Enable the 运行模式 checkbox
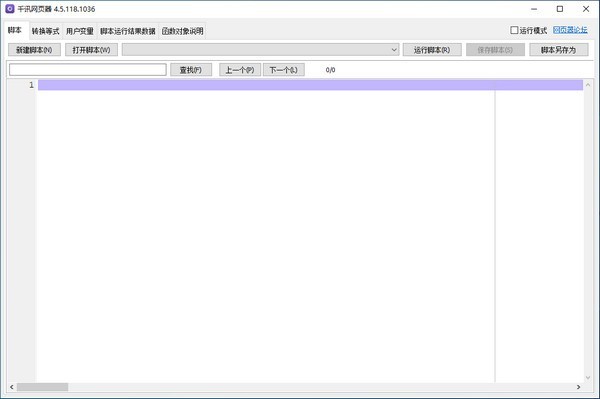Viewport: 600px width, 399px height. point(514,30)
